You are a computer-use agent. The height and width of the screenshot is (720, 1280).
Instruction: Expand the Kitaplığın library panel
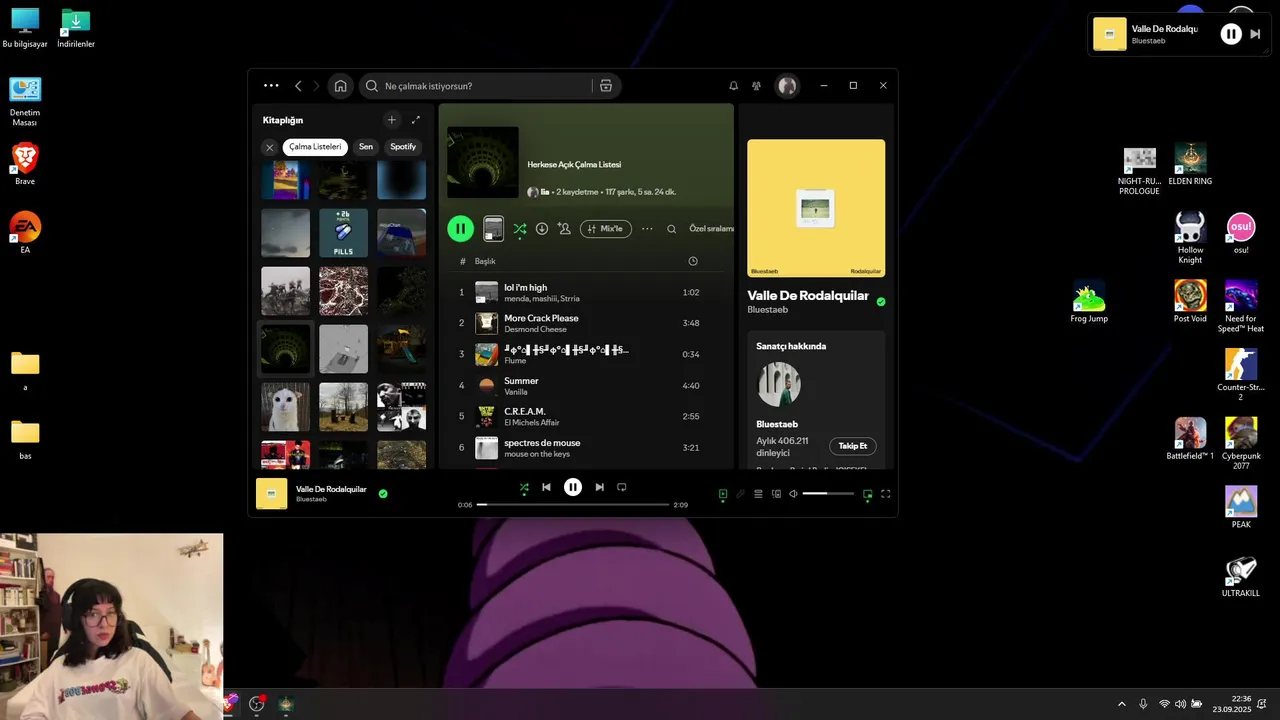pos(416,120)
